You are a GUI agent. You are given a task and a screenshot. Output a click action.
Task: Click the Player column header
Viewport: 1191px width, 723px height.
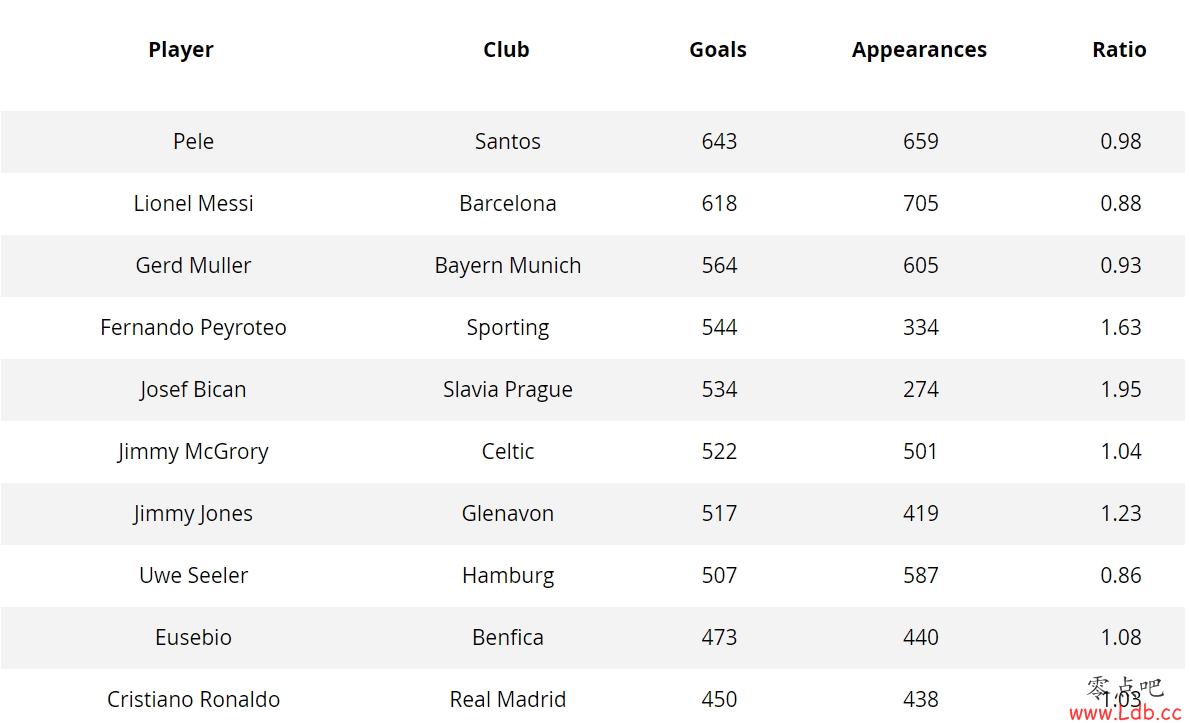tap(181, 50)
